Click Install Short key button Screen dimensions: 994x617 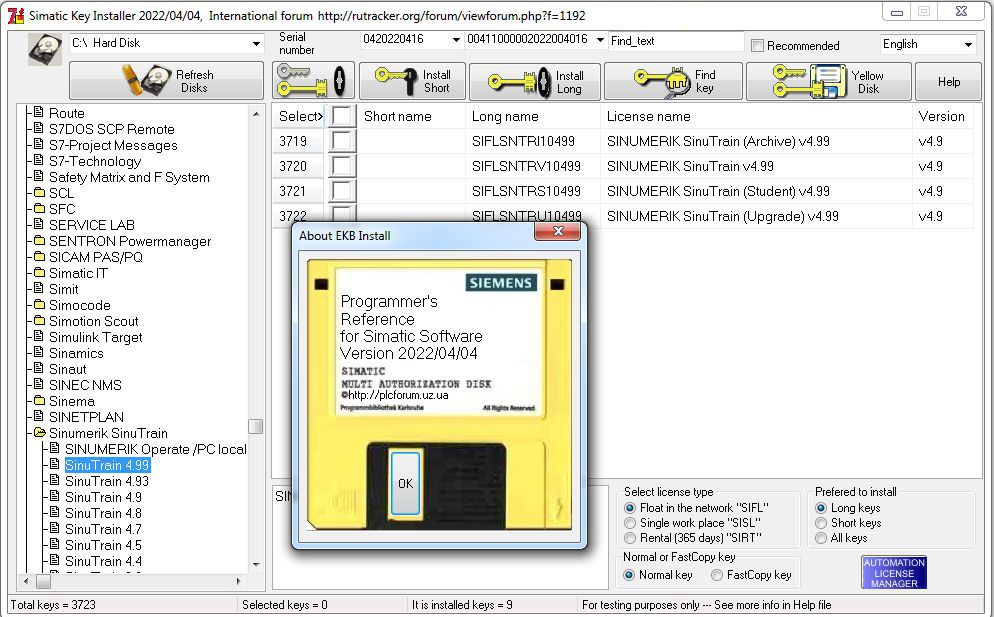413,81
